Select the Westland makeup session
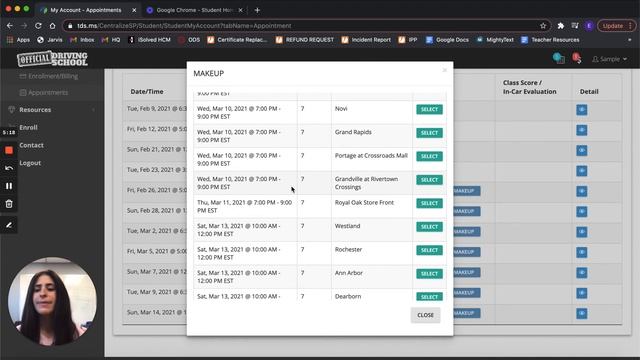This screenshot has width=640, height=360. (x=429, y=227)
